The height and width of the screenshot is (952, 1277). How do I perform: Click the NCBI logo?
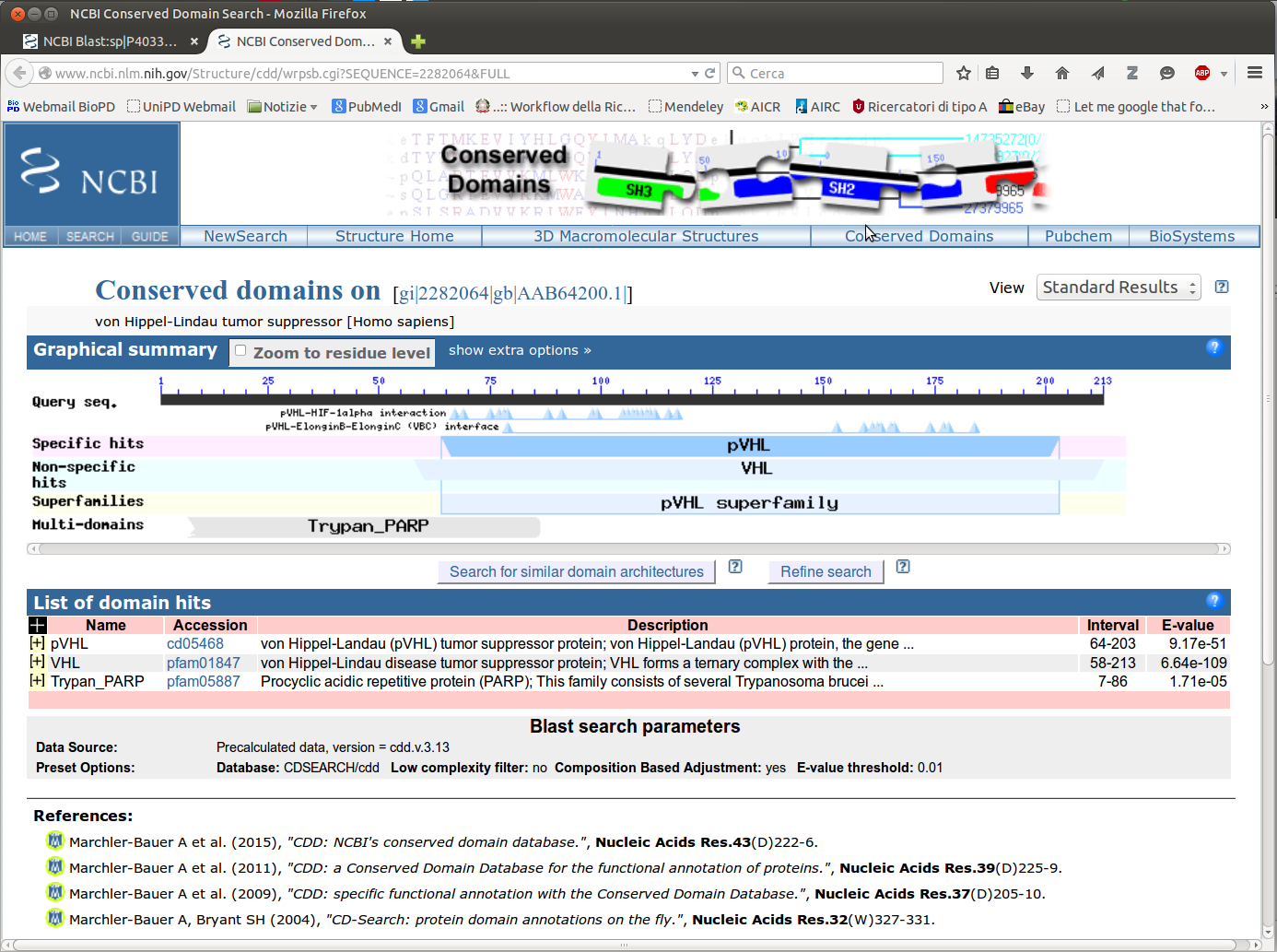(91, 174)
